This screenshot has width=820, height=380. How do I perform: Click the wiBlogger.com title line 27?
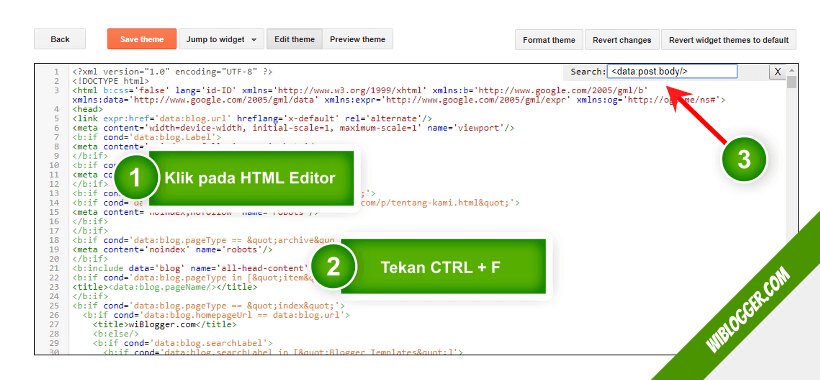pos(165,325)
